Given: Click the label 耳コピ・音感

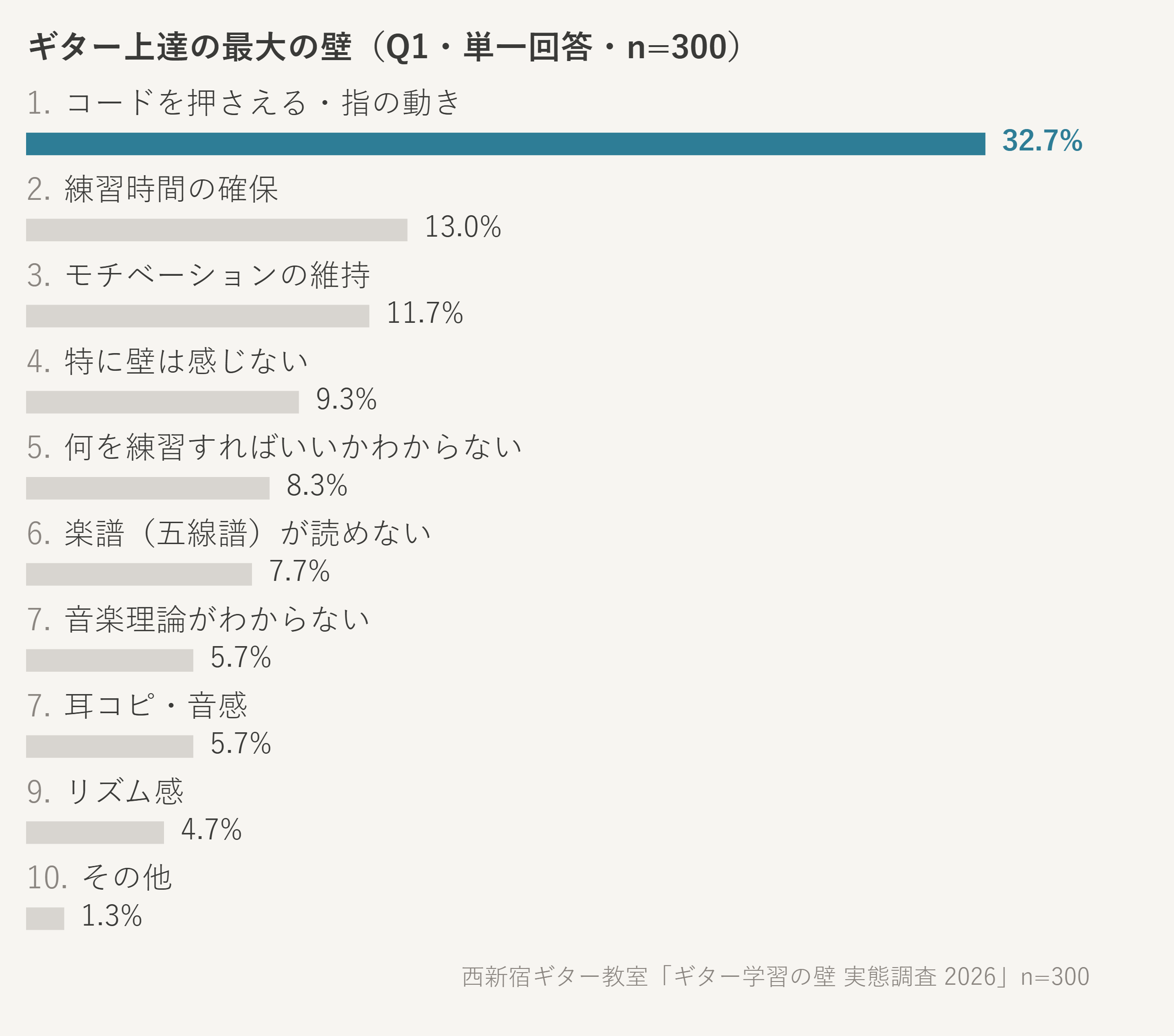Looking at the screenshot, I should (x=156, y=706).
